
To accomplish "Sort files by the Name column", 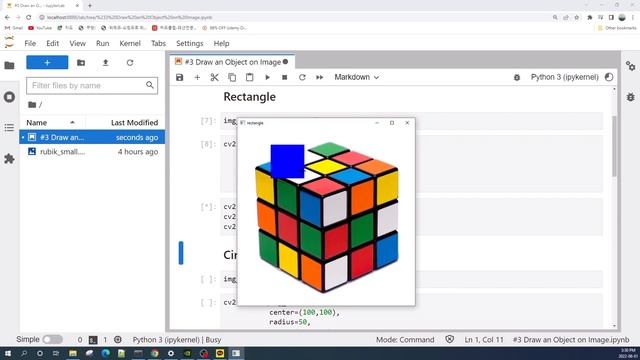I will [x=51, y=122].
